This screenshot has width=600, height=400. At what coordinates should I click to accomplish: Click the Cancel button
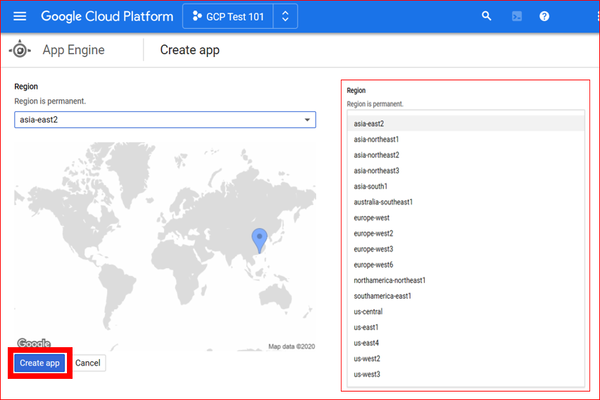click(x=88, y=363)
